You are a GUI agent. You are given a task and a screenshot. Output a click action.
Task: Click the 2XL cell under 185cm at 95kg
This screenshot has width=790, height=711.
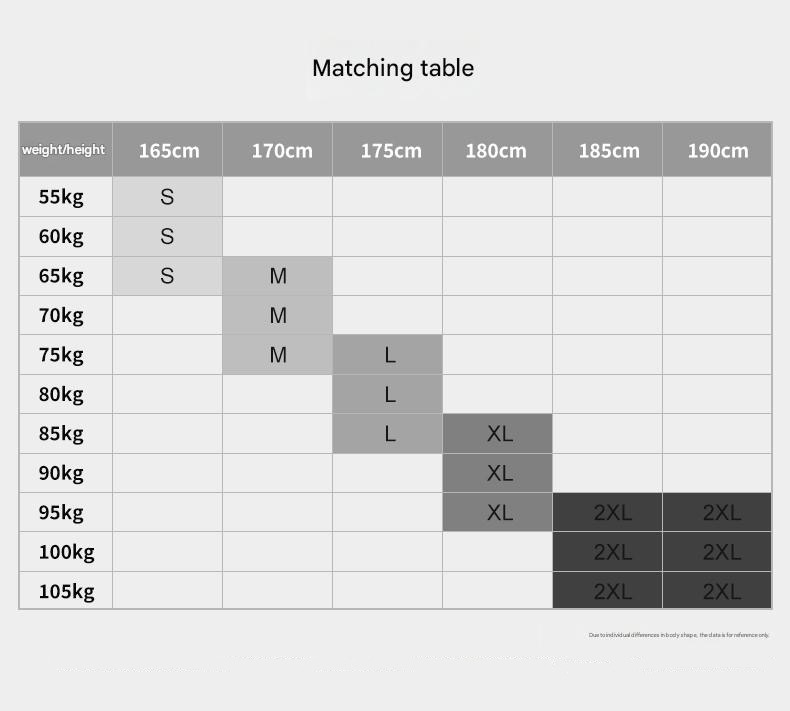pyautogui.click(x=612, y=513)
